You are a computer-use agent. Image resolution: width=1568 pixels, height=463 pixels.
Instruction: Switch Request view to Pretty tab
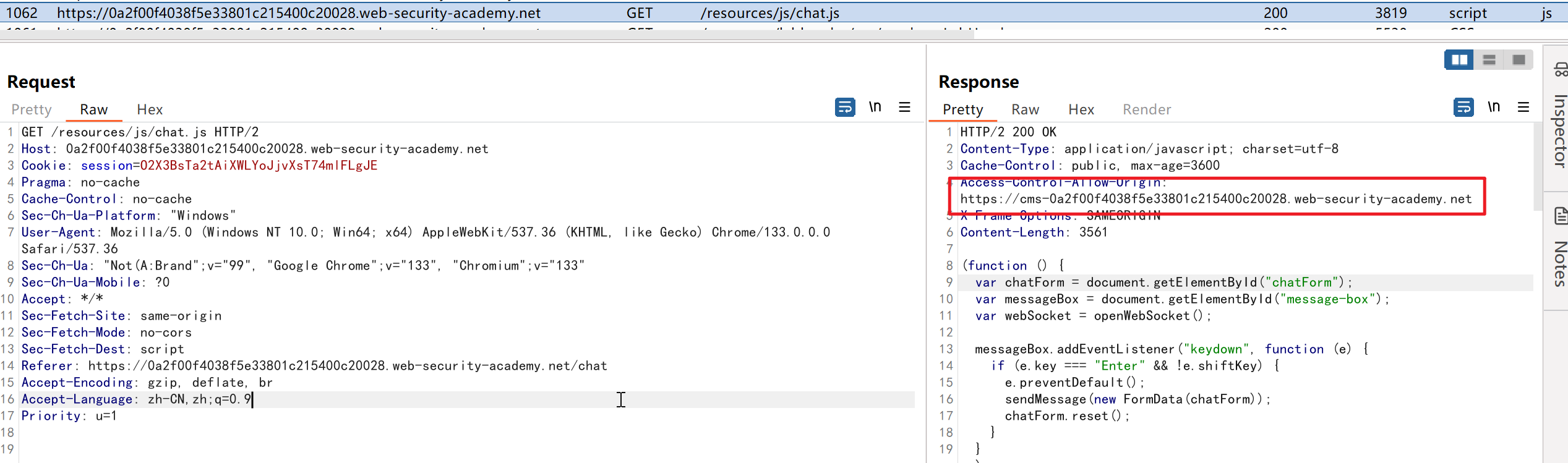[32, 109]
